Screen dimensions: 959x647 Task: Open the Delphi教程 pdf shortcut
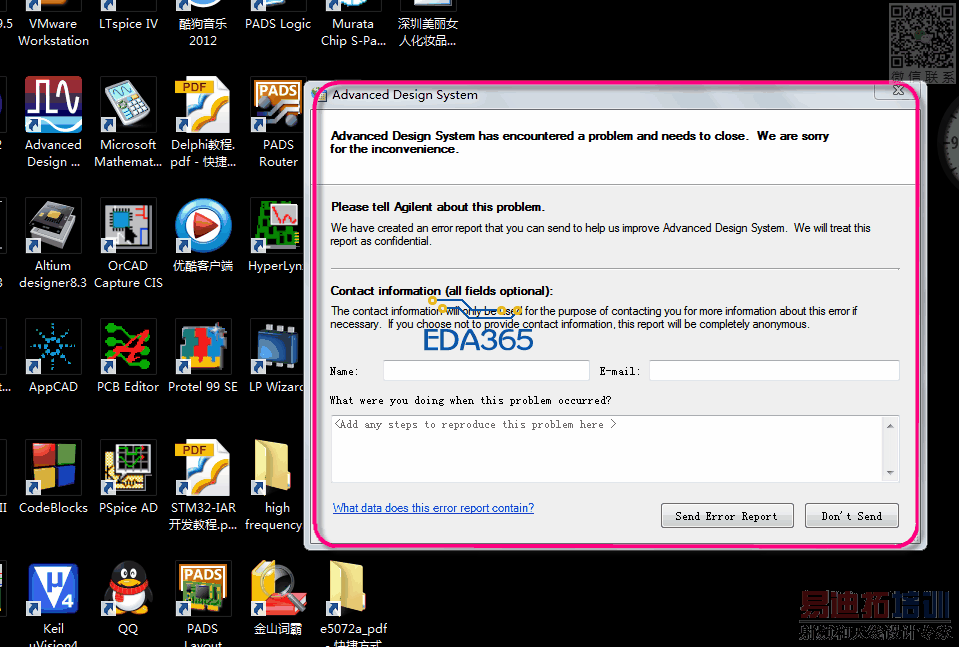point(202,122)
